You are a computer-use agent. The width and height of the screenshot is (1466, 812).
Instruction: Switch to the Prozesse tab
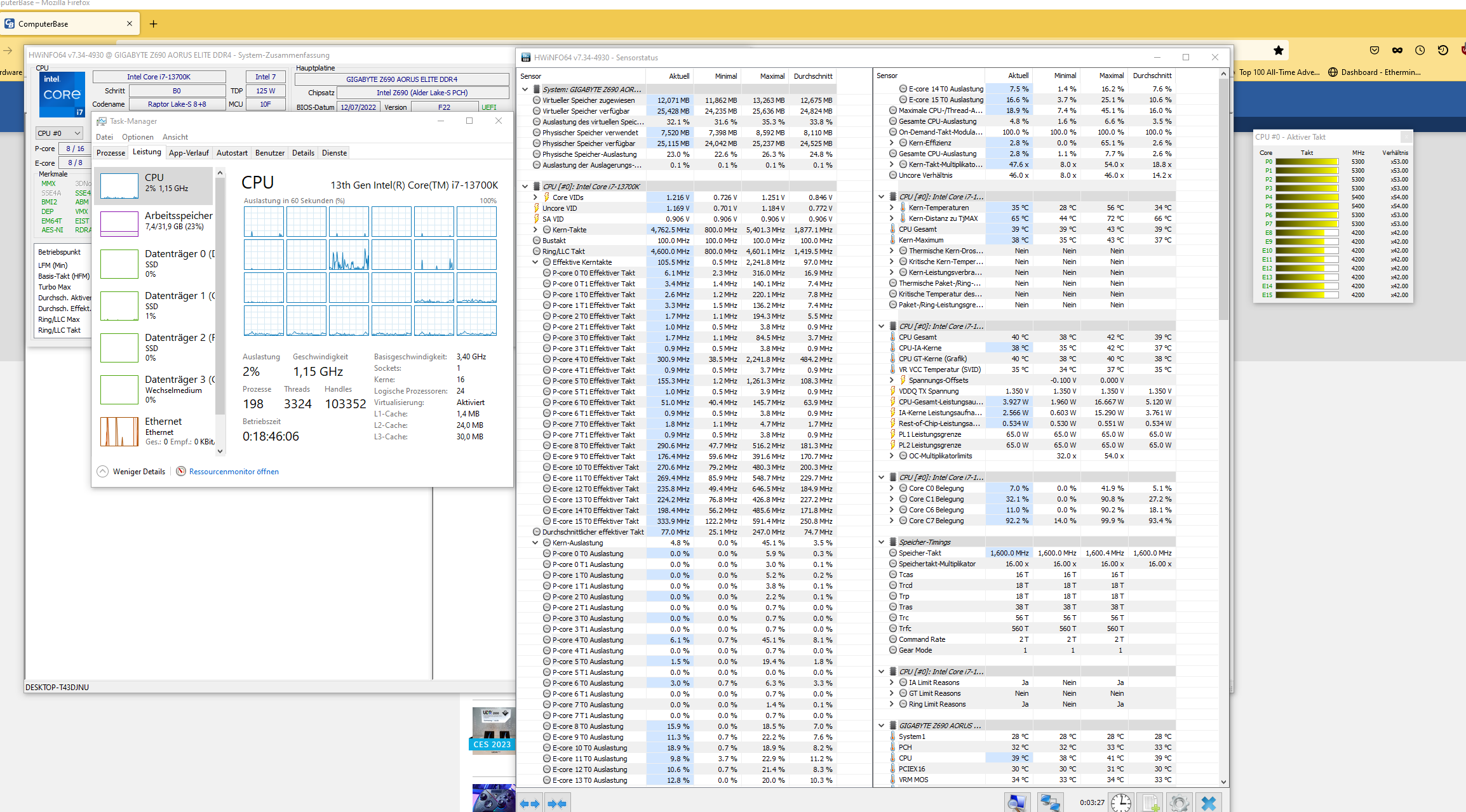coord(111,153)
